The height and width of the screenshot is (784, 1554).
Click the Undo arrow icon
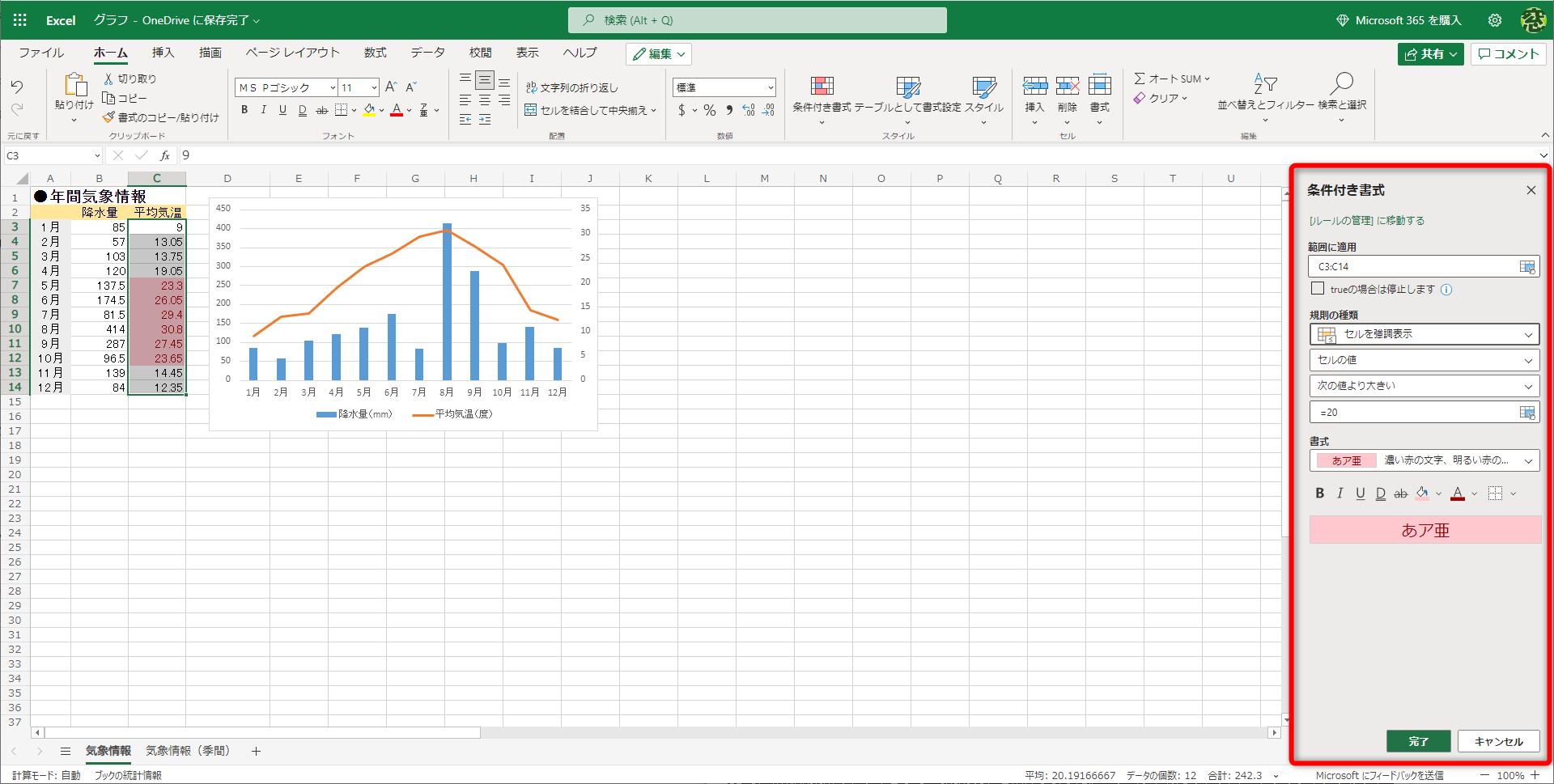(17, 87)
